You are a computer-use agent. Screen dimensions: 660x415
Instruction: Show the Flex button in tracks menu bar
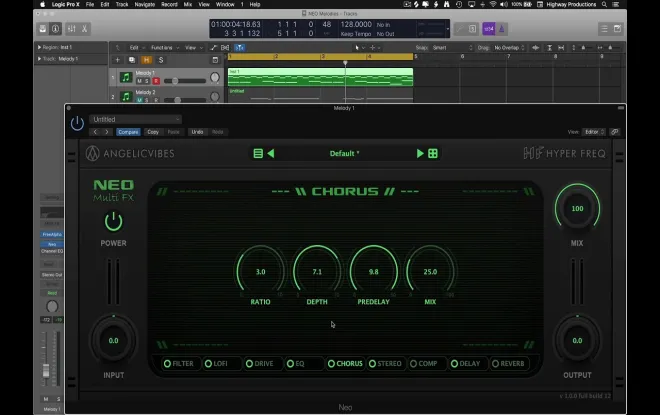coord(225,48)
